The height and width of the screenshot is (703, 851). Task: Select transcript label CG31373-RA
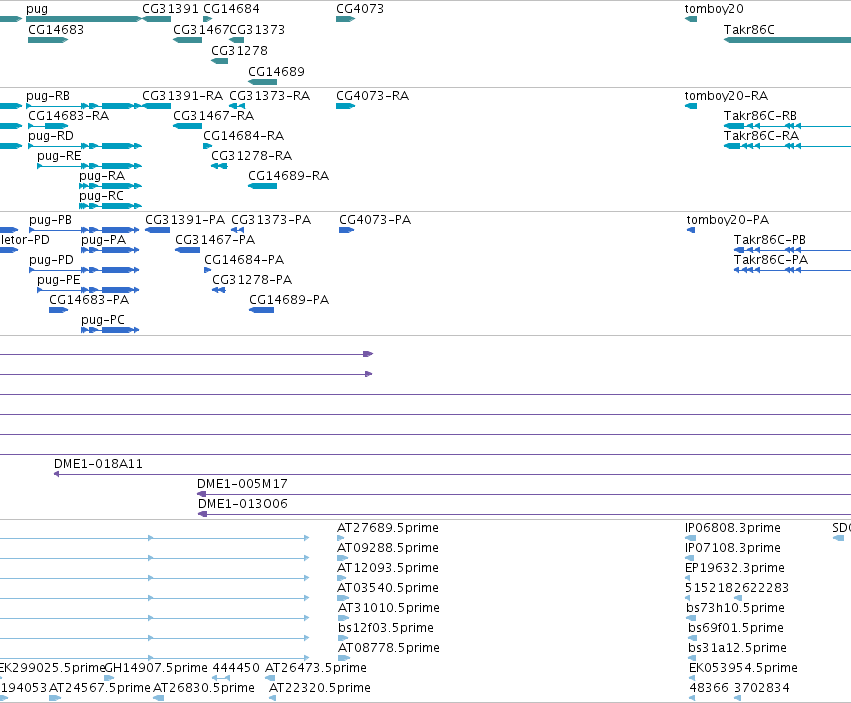pos(269,96)
